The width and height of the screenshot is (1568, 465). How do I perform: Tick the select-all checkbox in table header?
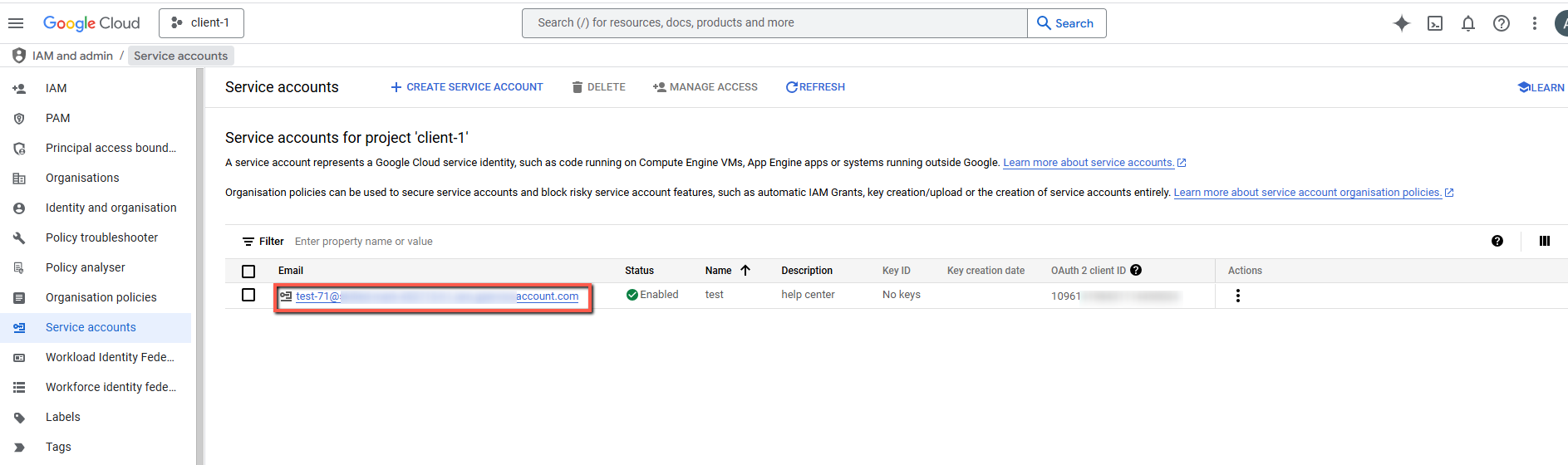coord(248,271)
